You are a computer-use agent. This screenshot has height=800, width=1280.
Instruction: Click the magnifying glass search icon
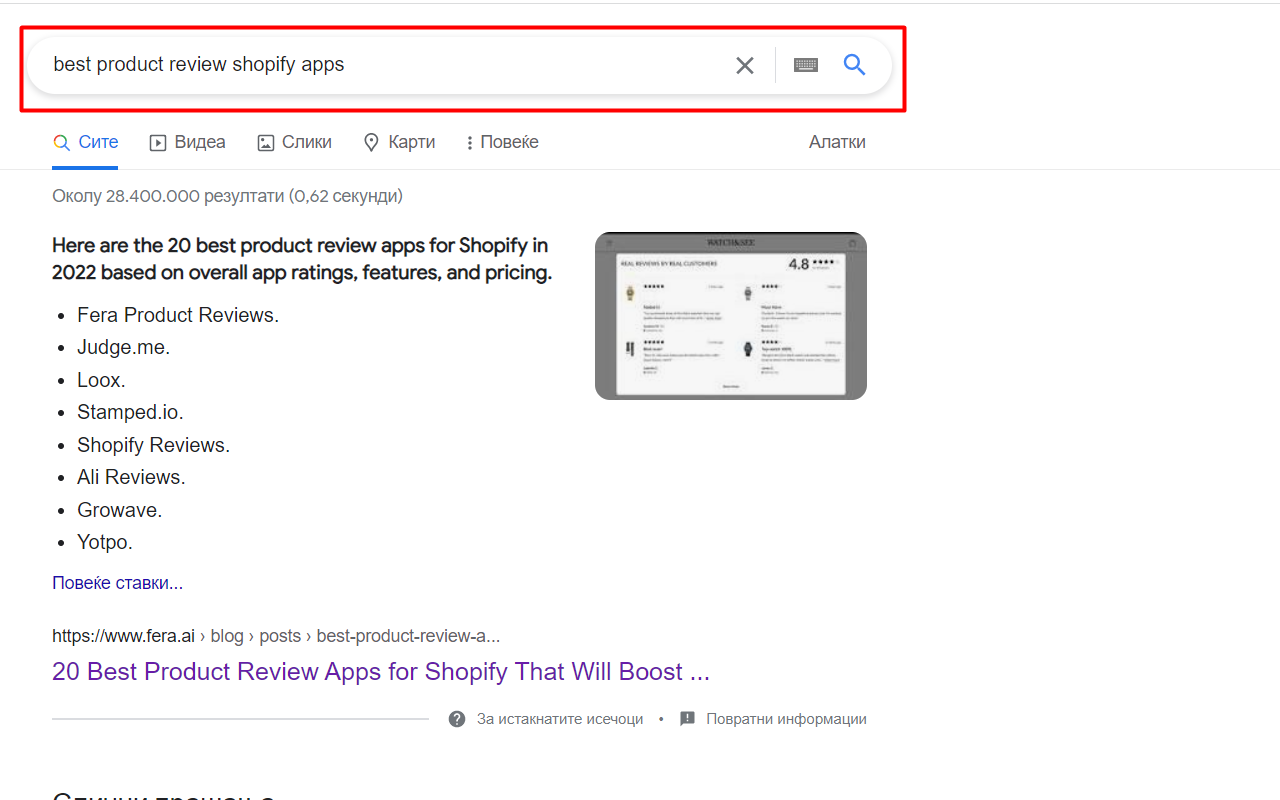coord(854,64)
